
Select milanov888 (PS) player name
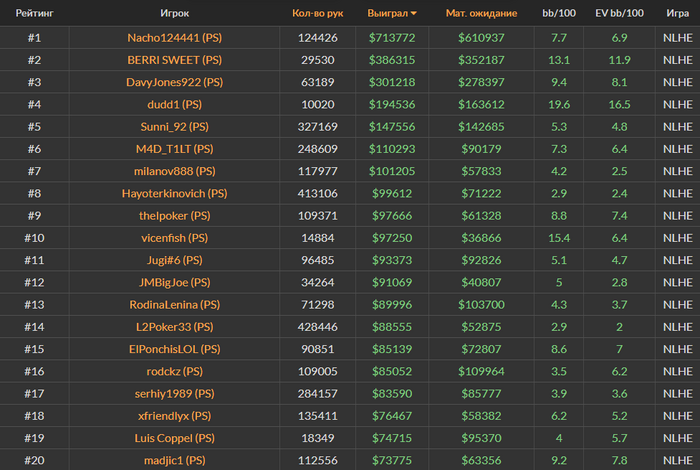pyautogui.click(x=175, y=171)
